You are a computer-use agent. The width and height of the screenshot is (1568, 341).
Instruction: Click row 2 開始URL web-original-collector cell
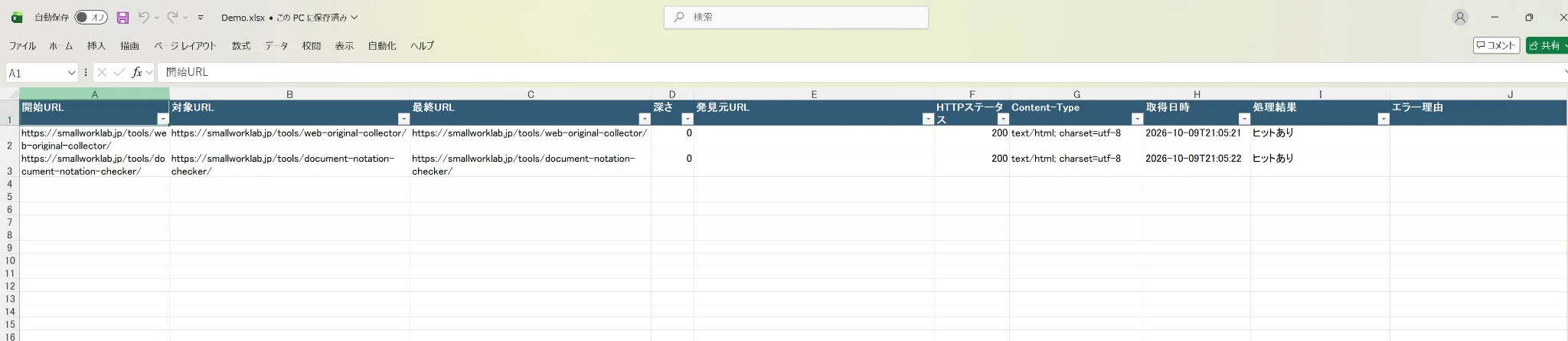click(x=94, y=139)
